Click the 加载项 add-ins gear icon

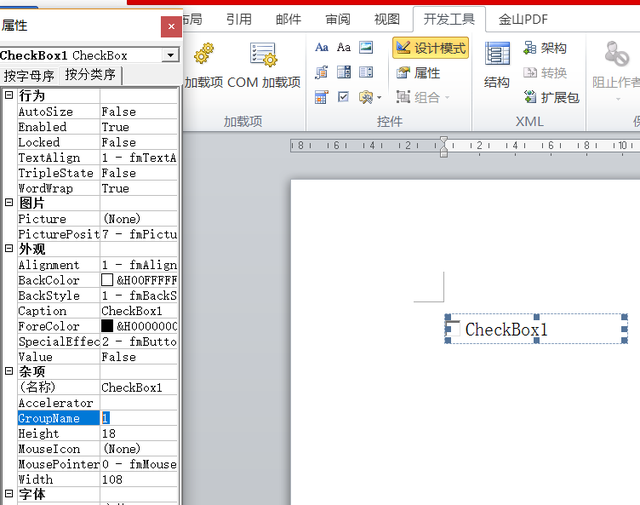click(203, 55)
